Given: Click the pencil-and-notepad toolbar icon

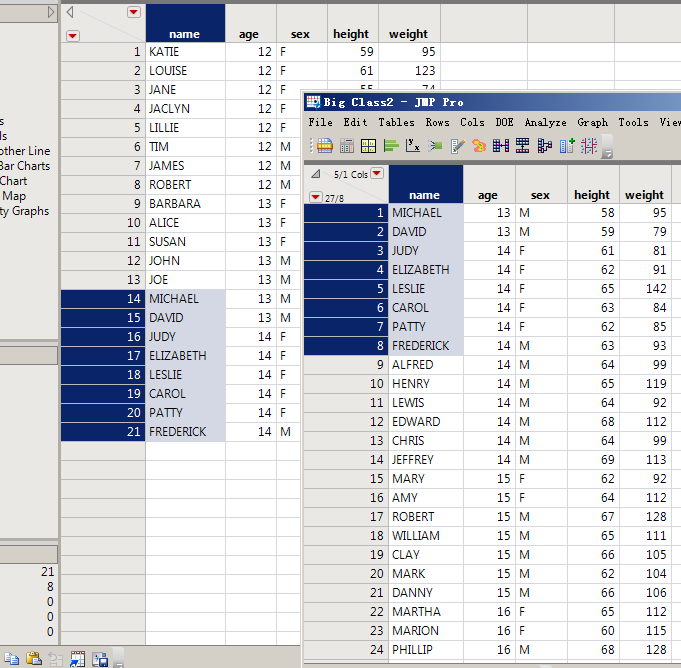Looking at the screenshot, I should pos(457,146).
